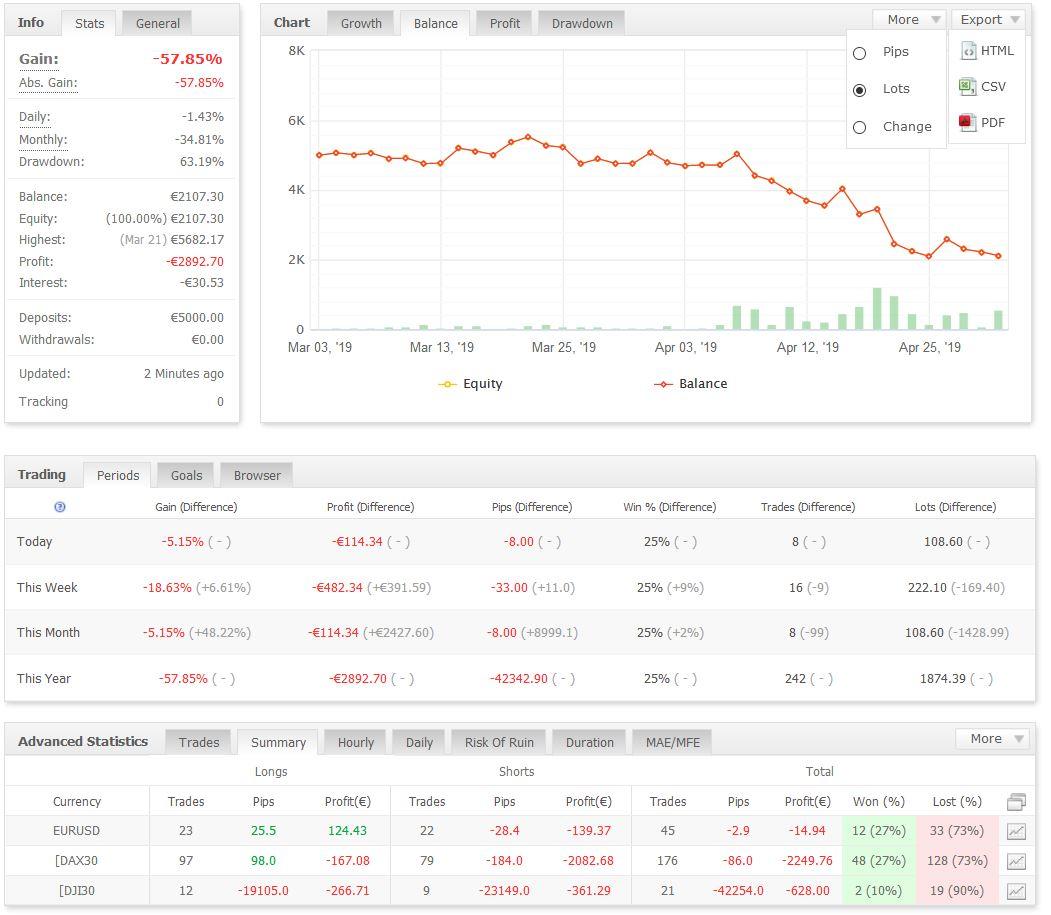Click the PDF export icon
The image size is (1051, 915).
click(x=967, y=123)
